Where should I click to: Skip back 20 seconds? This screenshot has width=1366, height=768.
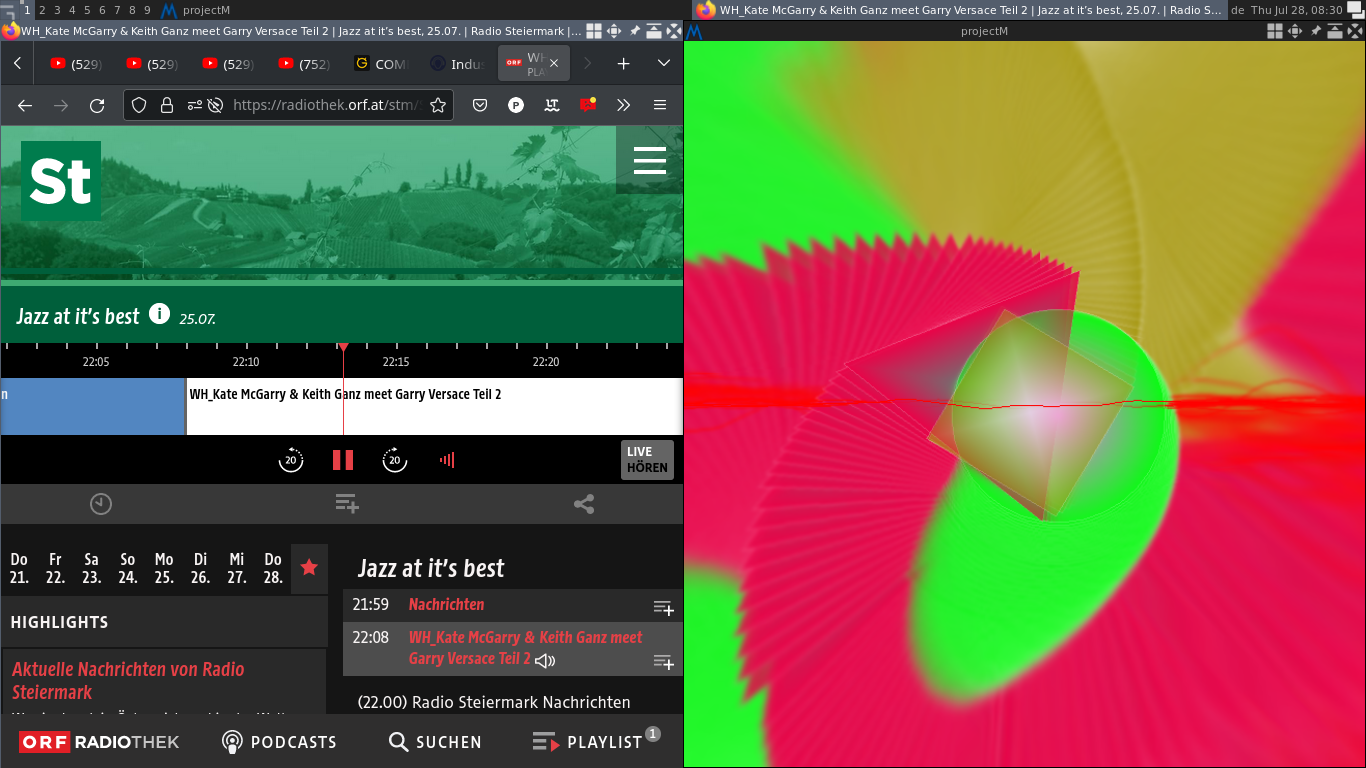click(x=291, y=460)
